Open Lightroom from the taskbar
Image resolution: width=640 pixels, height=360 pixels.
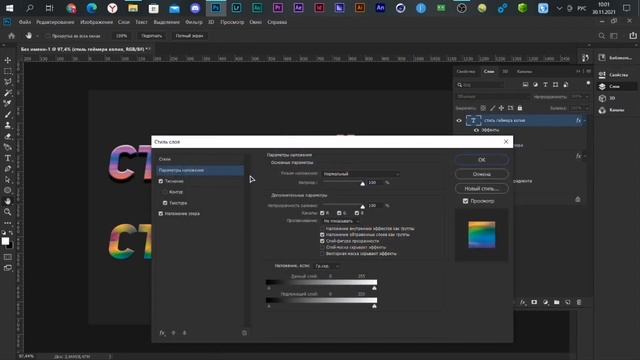pyautogui.click(x=236, y=8)
